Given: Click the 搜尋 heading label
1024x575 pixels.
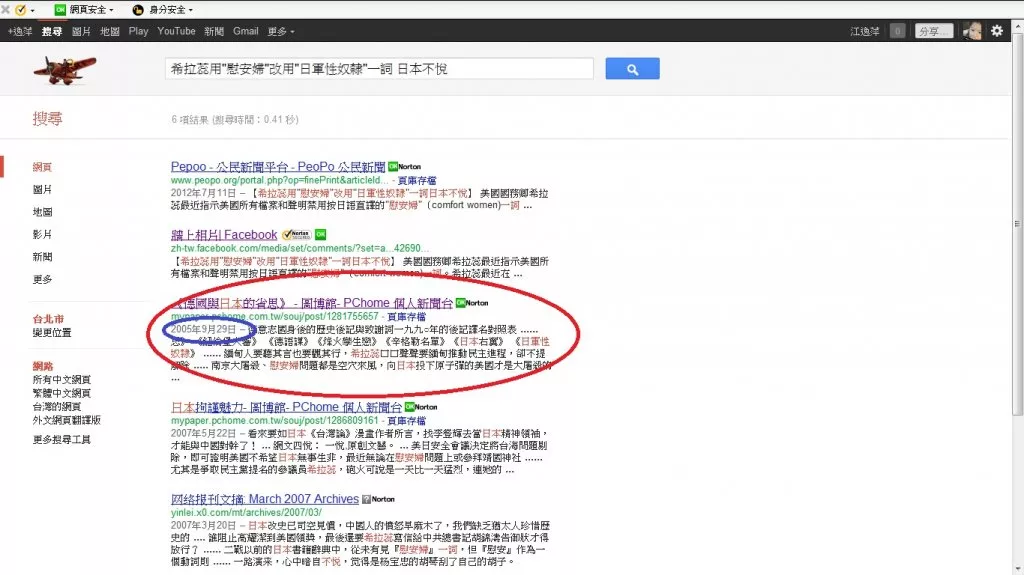Looking at the screenshot, I should click(48, 118).
